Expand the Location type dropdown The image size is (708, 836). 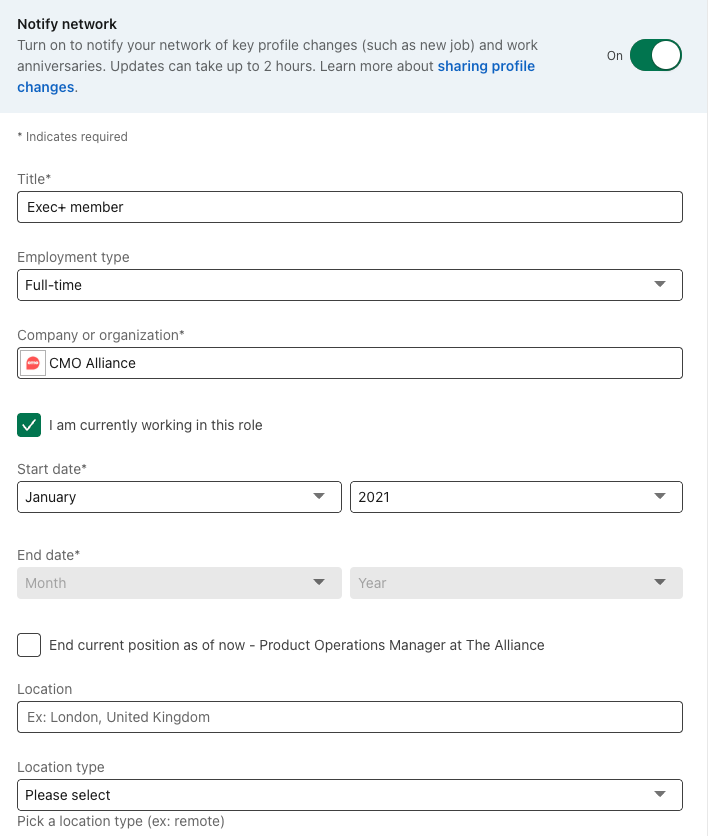349,795
